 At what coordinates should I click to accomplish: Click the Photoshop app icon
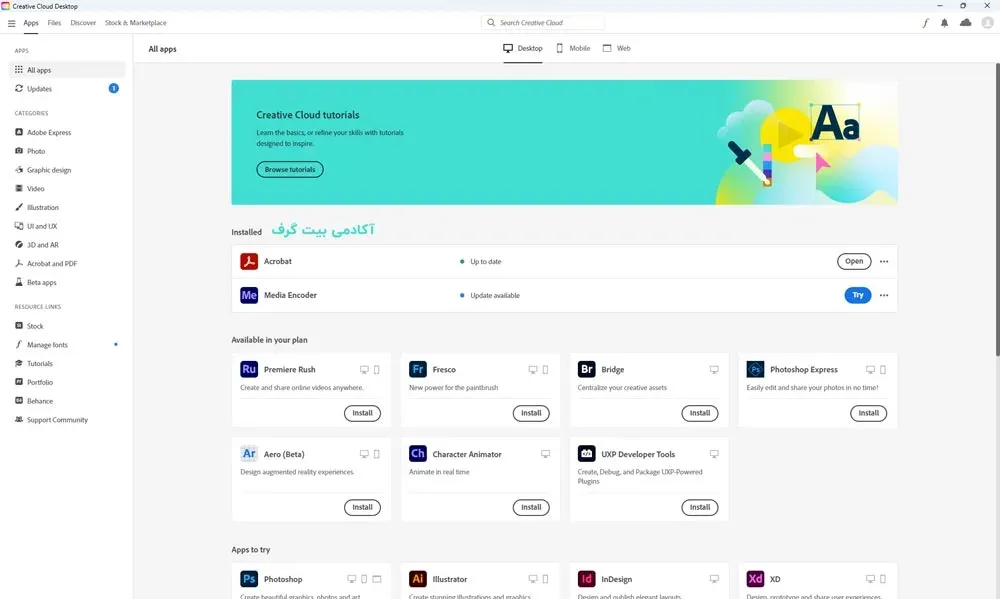pyautogui.click(x=249, y=579)
